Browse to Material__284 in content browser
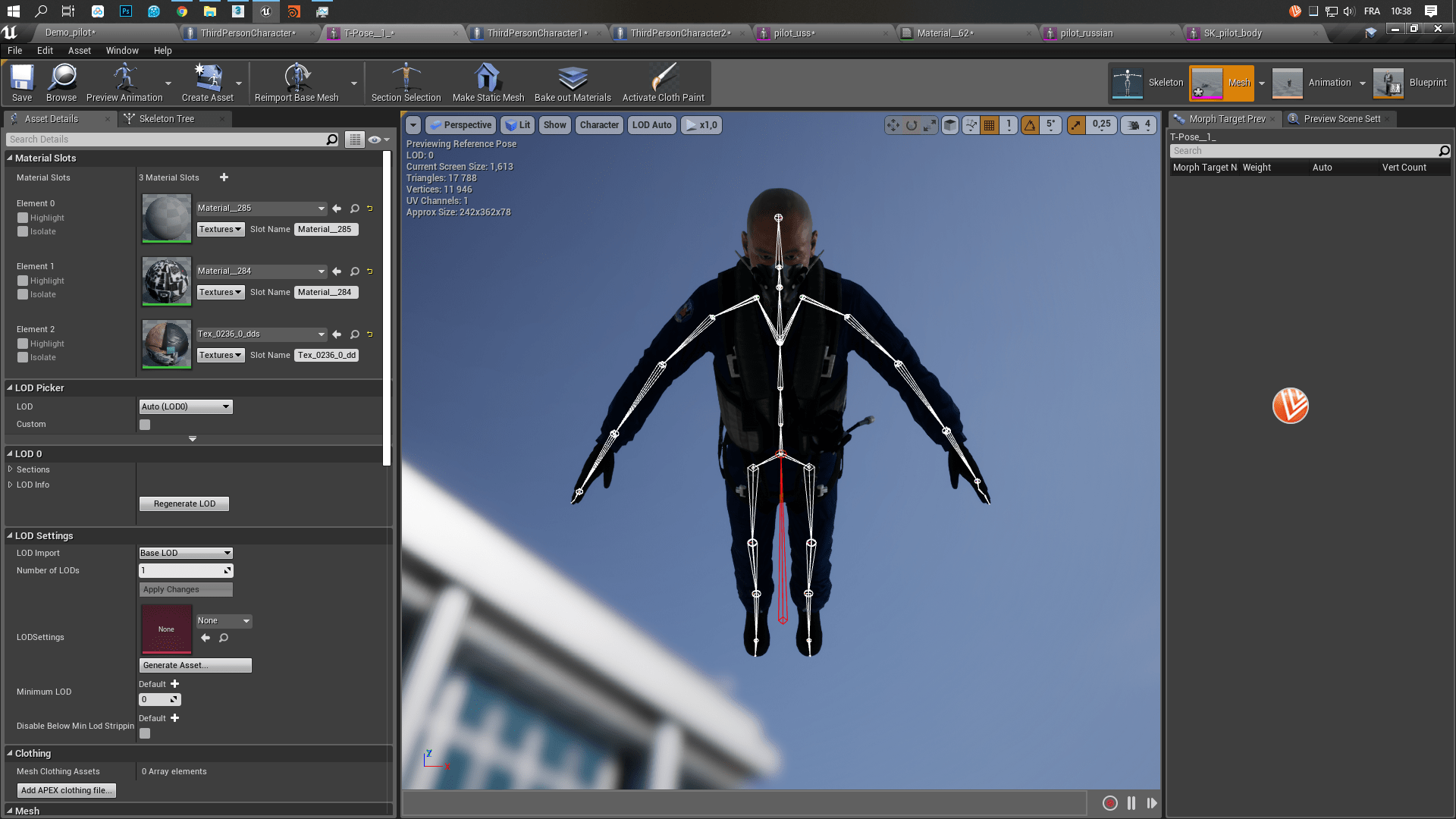 (x=355, y=271)
